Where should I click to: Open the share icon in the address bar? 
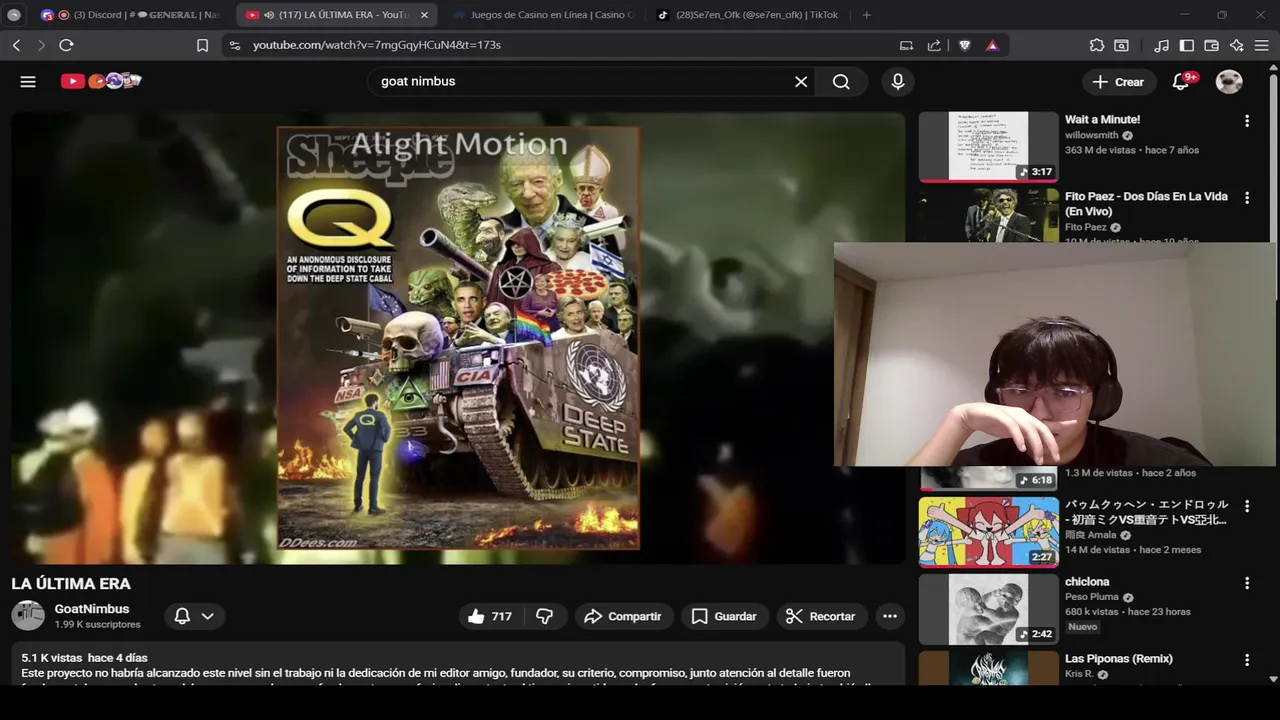coord(934,45)
